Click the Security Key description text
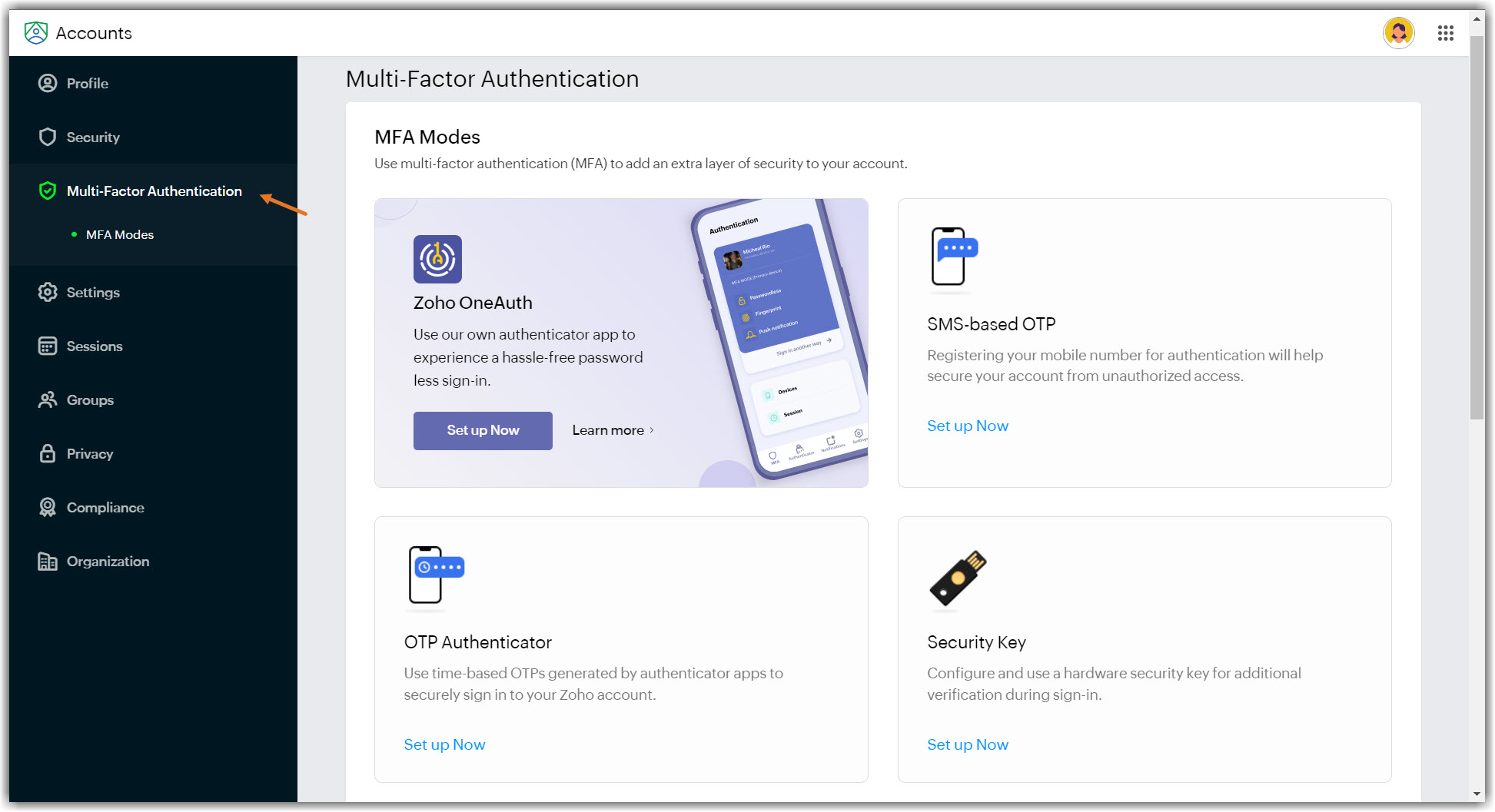The height and width of the screenshot is (812, 1495). 1114,684
